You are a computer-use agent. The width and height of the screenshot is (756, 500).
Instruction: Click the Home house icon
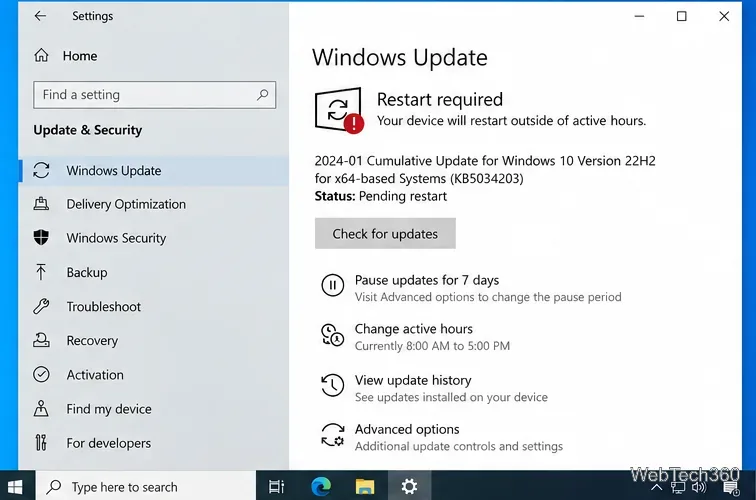coord(41,55)
